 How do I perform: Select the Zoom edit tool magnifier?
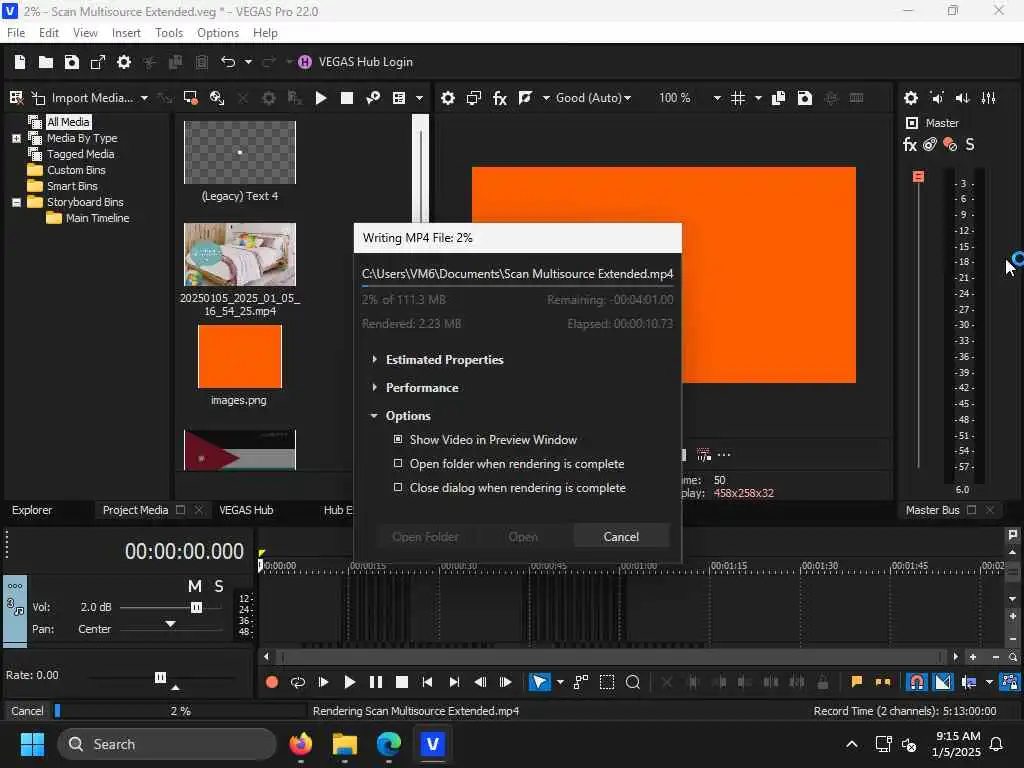click(x=632, y=682)
